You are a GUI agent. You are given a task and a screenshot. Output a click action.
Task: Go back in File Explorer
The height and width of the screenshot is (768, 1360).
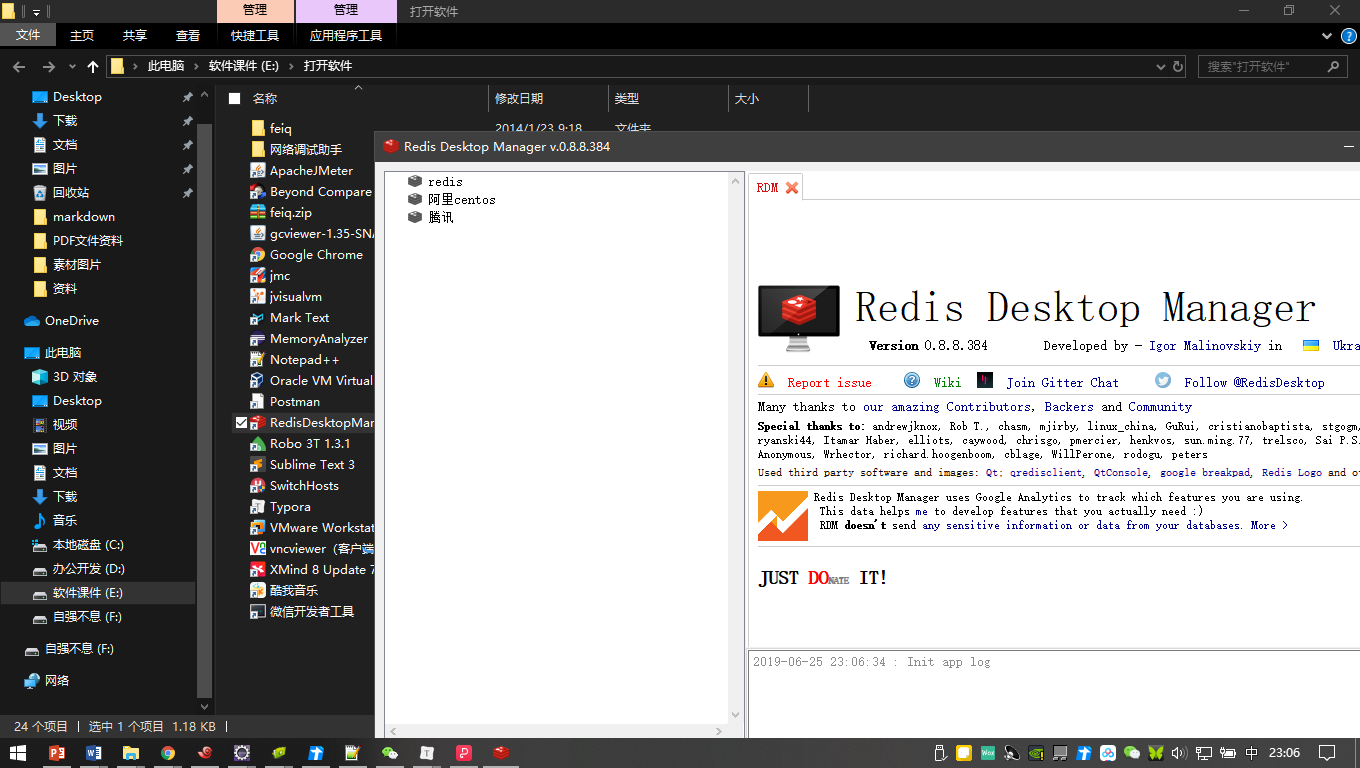coord(19,67)
